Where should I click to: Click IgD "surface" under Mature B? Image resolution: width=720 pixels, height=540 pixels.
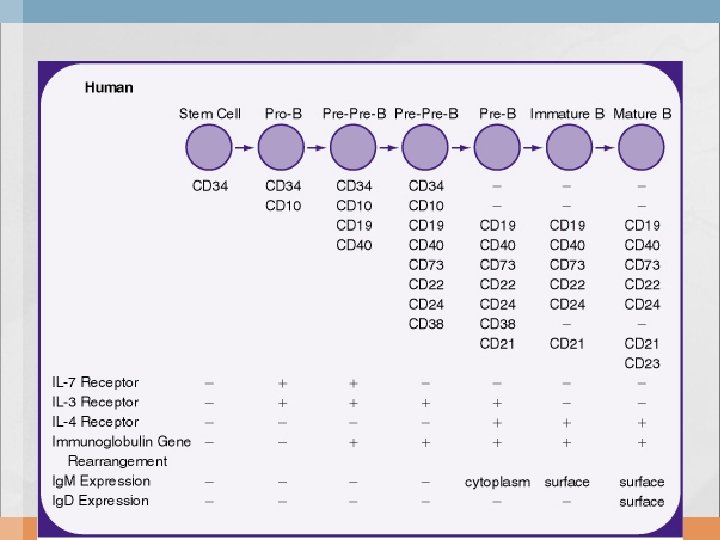641,501
